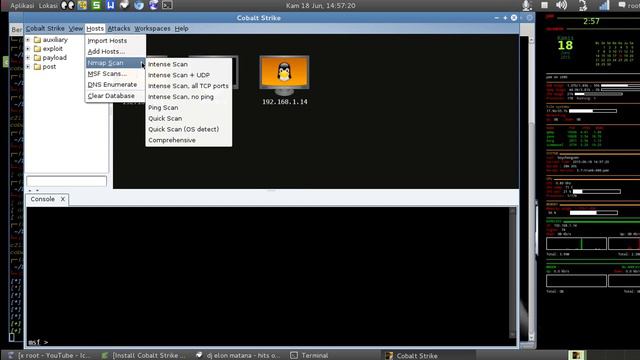Click Cobalt Strike taskbar button
This screenshot has height=360, width=640.
(x=429, y=356)
